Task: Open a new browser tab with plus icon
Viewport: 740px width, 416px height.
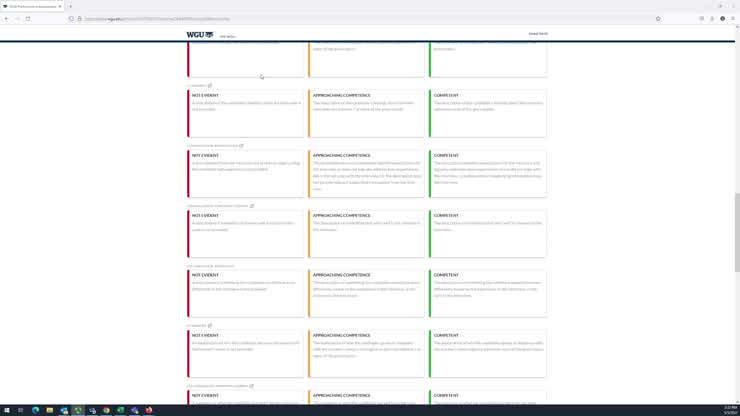Action: coord(70,6)
